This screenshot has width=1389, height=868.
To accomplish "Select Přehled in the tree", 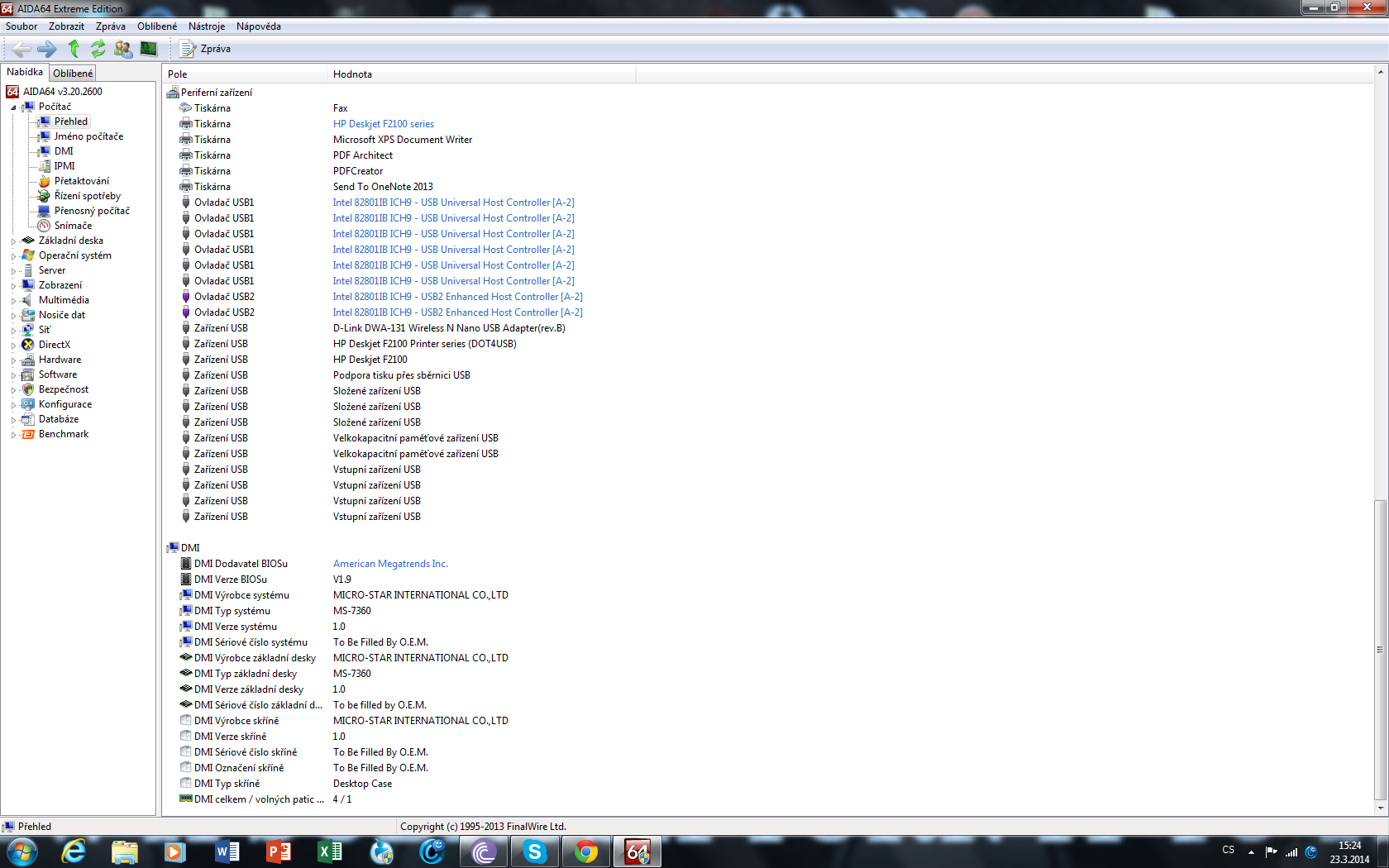I will [70, 122].
